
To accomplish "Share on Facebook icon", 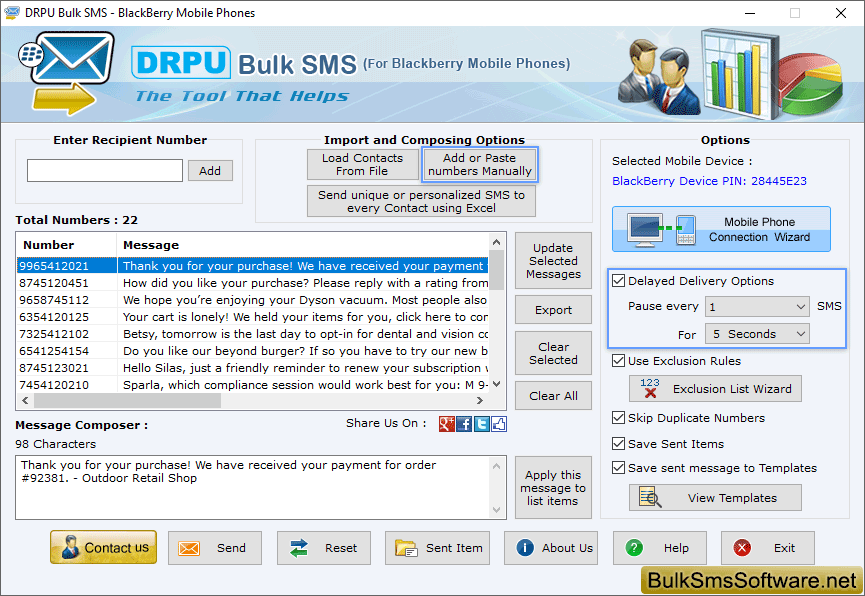I will [464, 424].
